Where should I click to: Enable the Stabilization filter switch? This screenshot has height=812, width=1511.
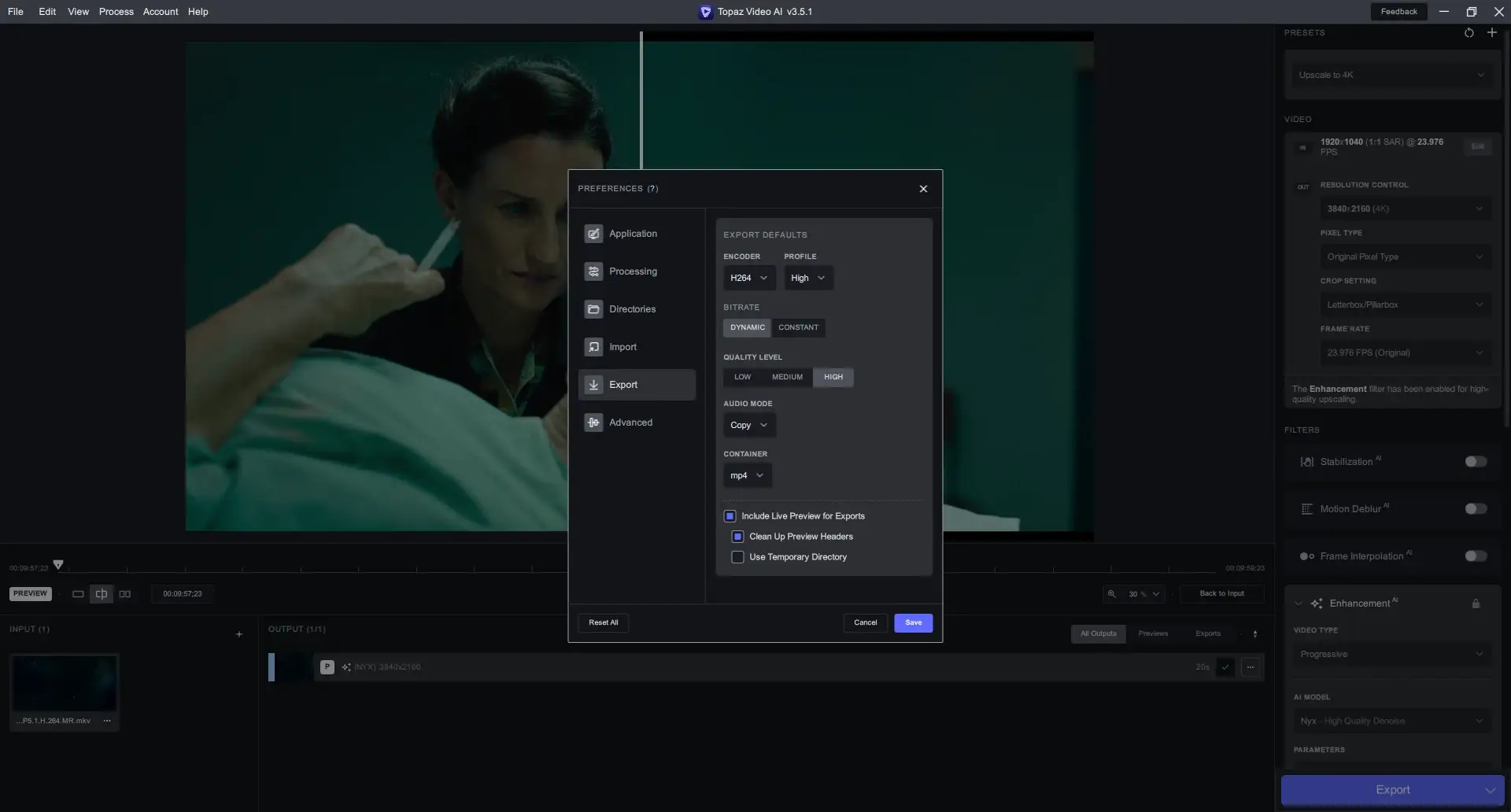(1476, 462)
